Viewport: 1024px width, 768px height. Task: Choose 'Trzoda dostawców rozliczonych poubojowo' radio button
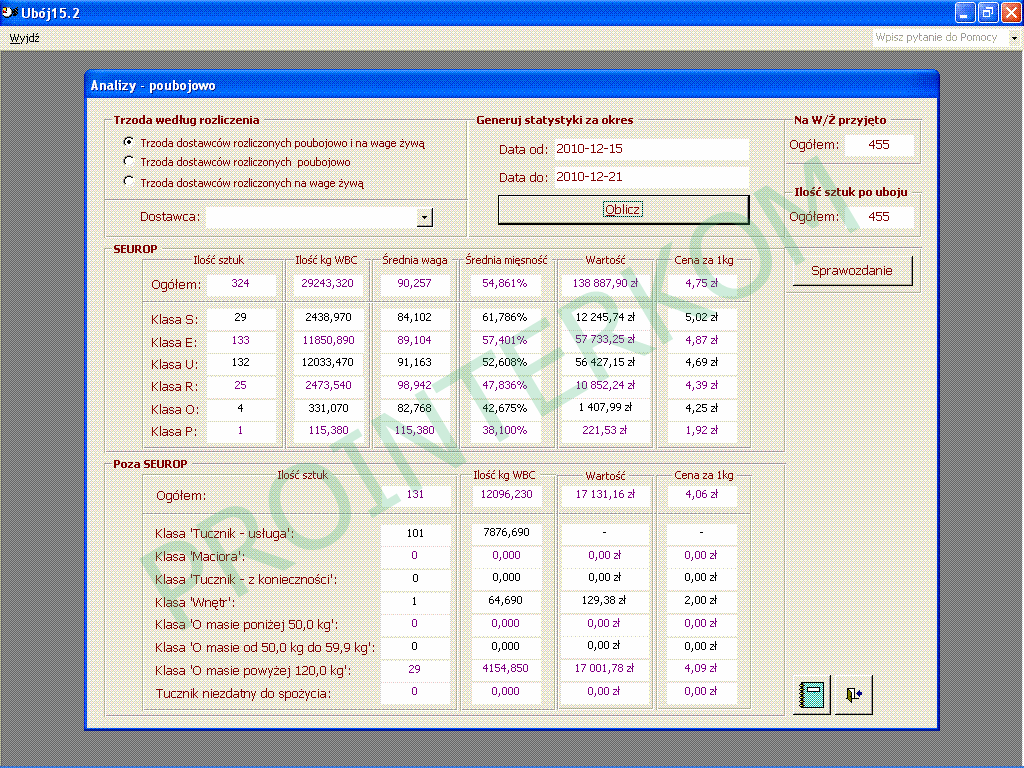[128, 161]
